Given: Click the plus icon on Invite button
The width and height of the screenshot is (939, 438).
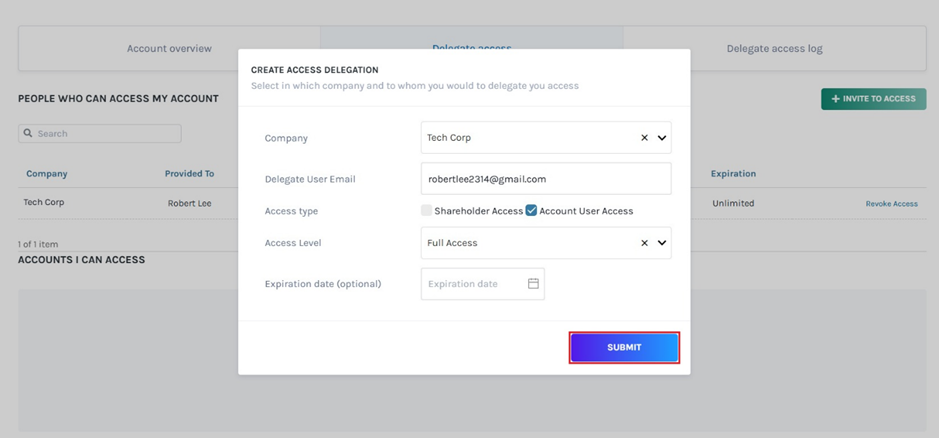Looking at the screenshot, I should (835, 99).
